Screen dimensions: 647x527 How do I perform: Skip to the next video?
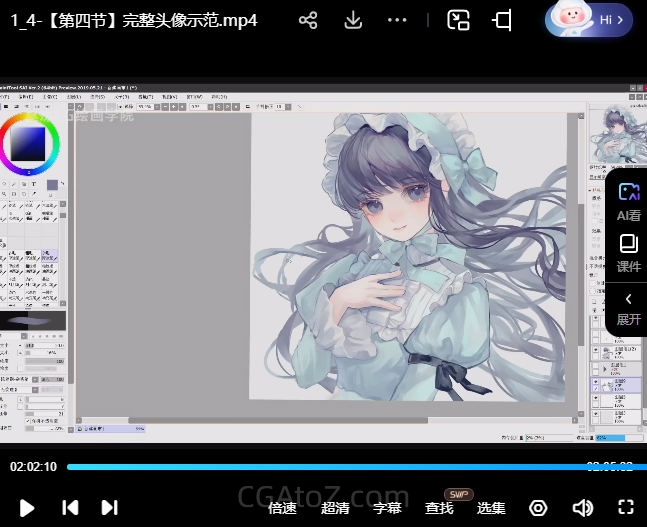(x=110, y=507)
